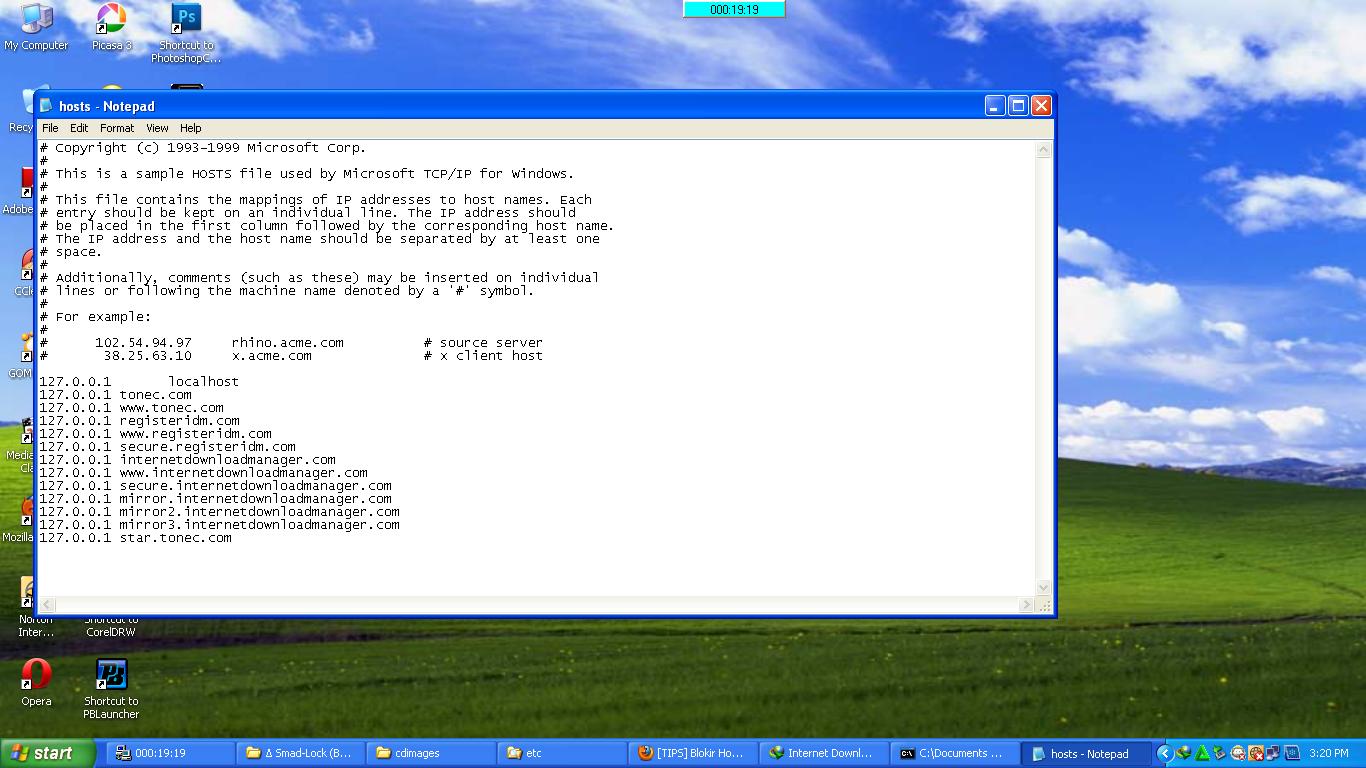Click the dark blue square tray icon
This screenshot has height=768, width=1366.
pos(1292,753)
